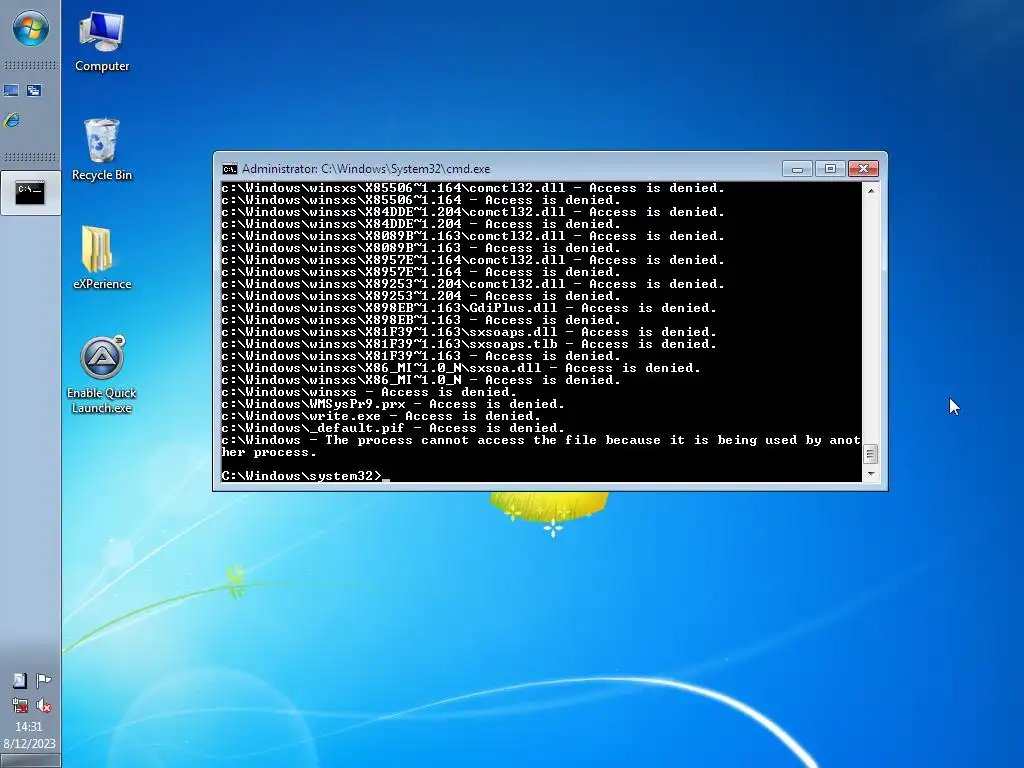Click the tray icon left of flag
The image size is (1024, 768).
[20, 680]
